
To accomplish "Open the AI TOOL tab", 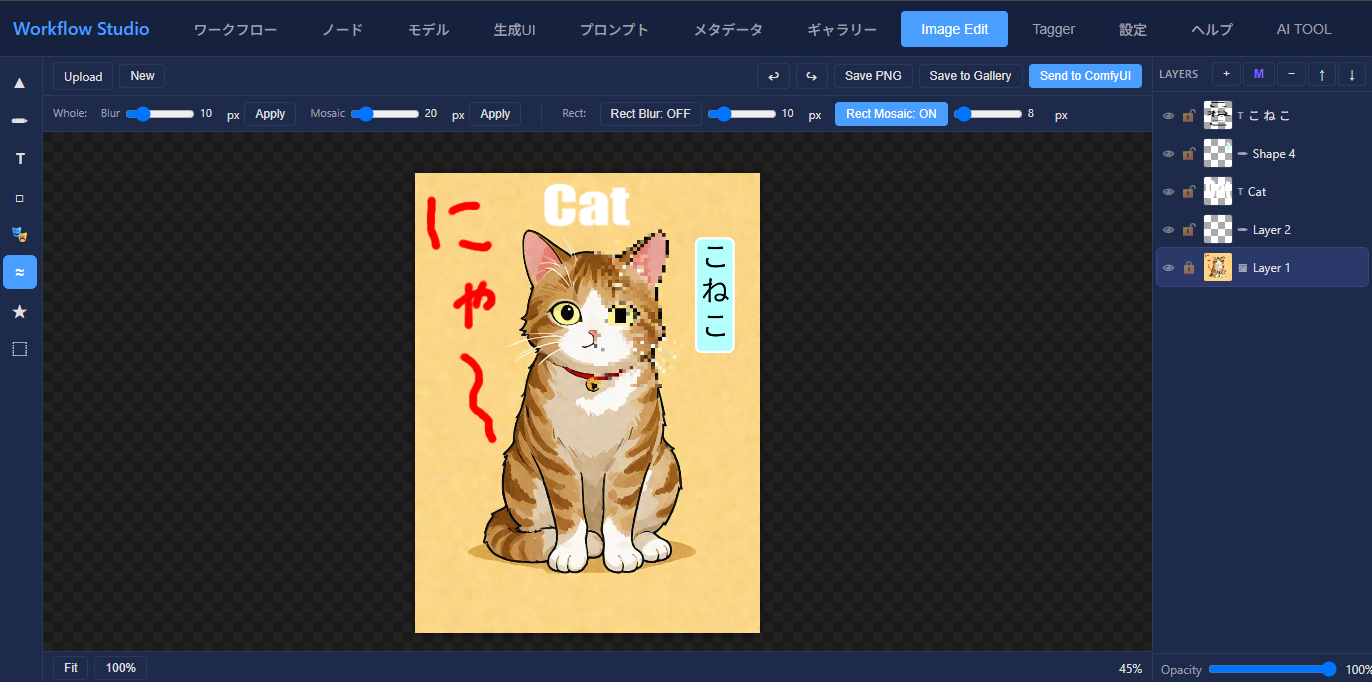I will point(1304,29).
